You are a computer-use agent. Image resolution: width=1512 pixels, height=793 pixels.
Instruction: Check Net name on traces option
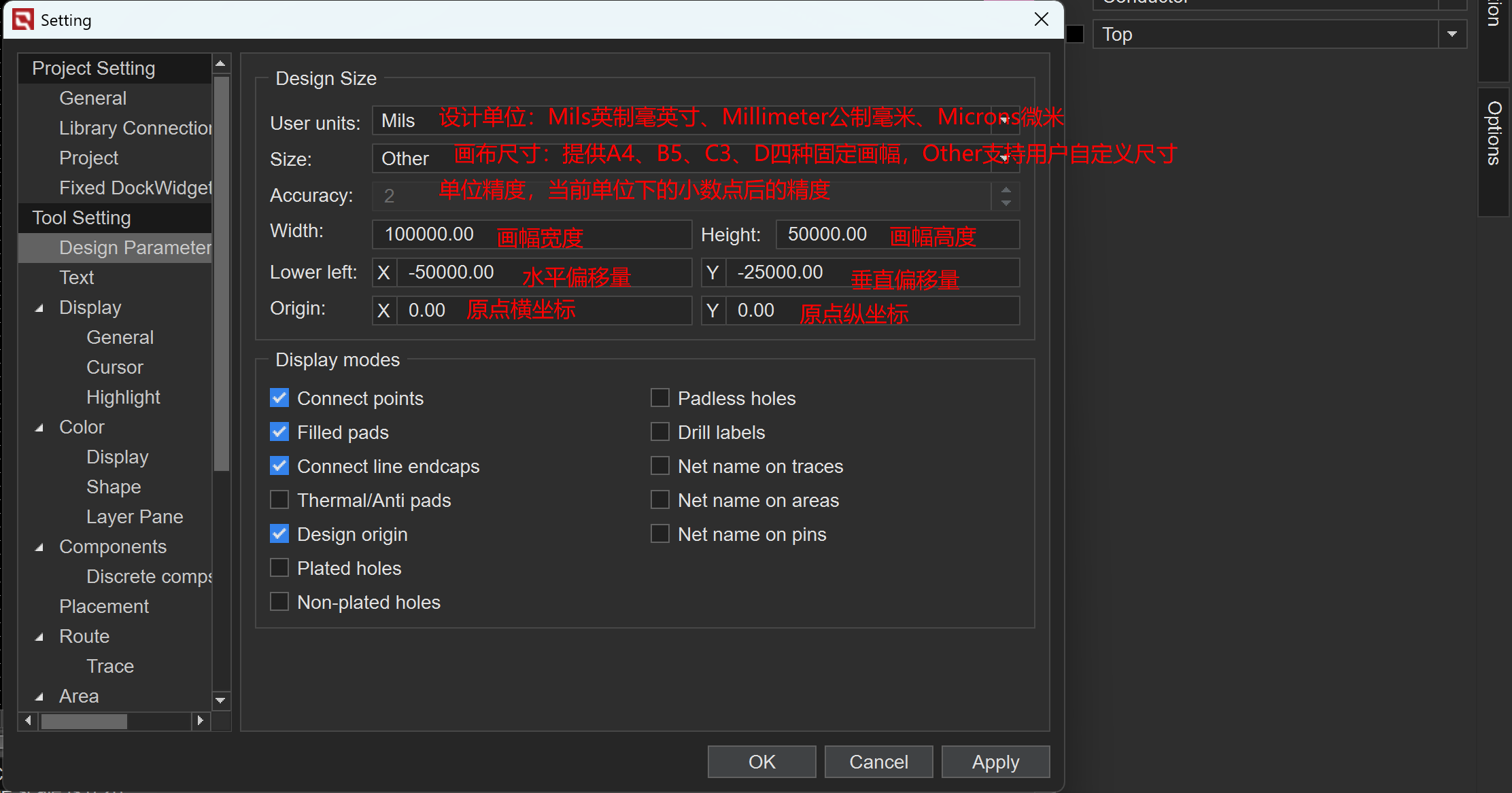pyautogui.click(x=660, y=466)
